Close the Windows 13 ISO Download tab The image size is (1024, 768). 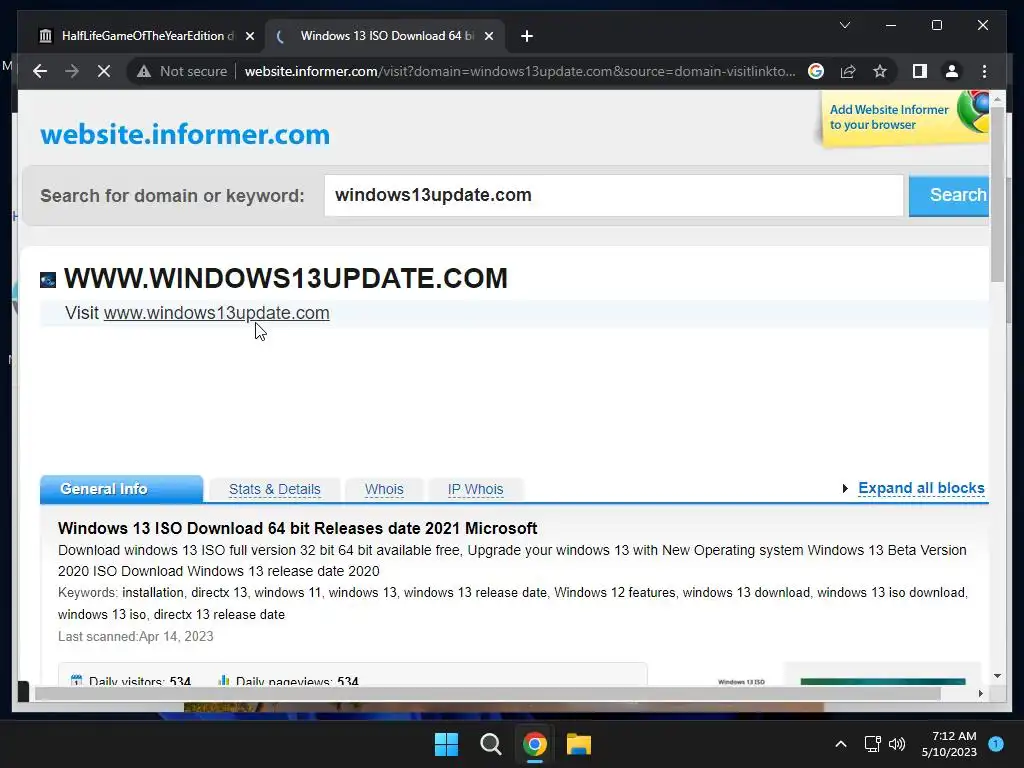point(488,37)
